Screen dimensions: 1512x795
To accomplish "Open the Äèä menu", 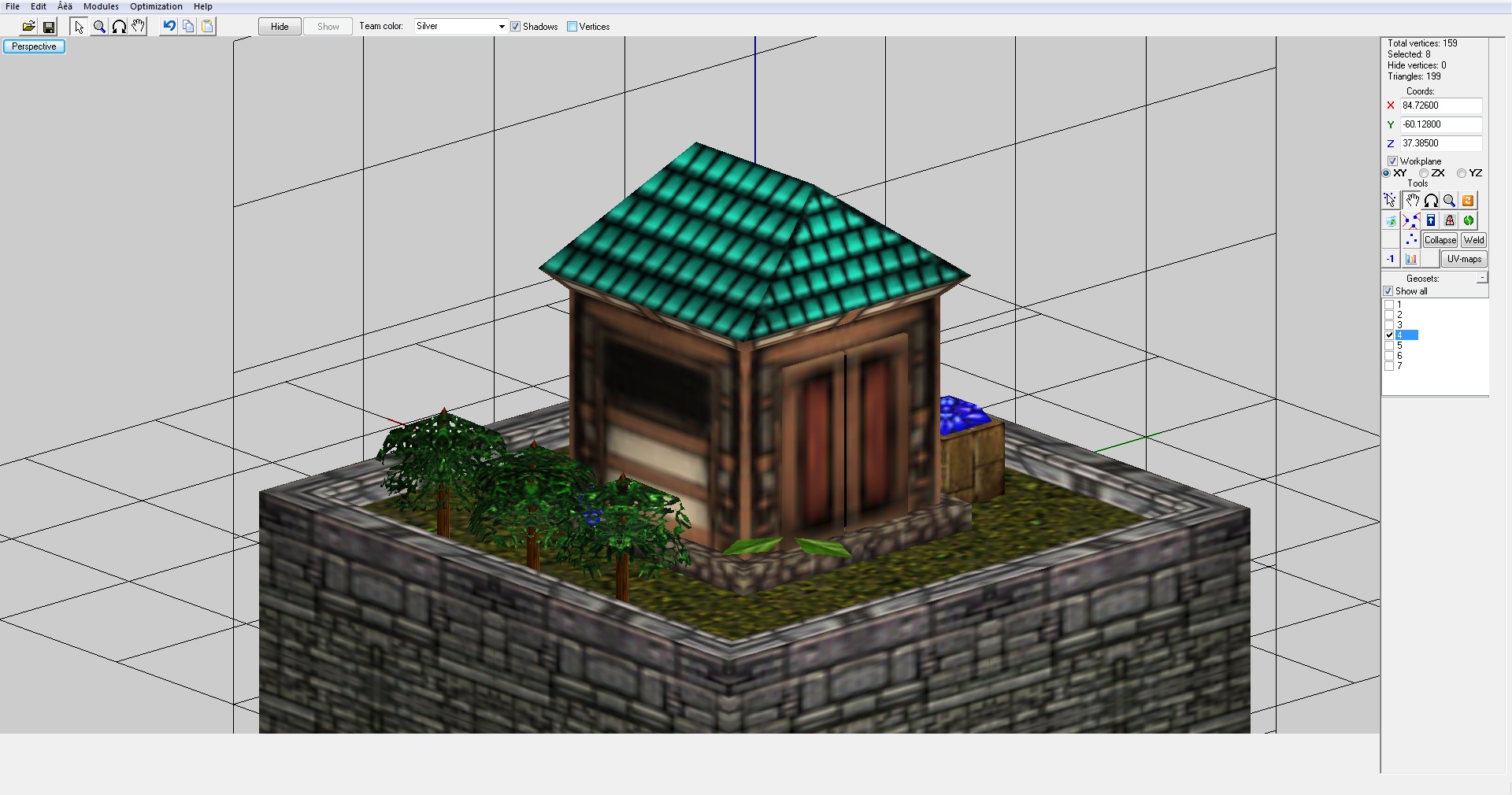I will point(65,6).
